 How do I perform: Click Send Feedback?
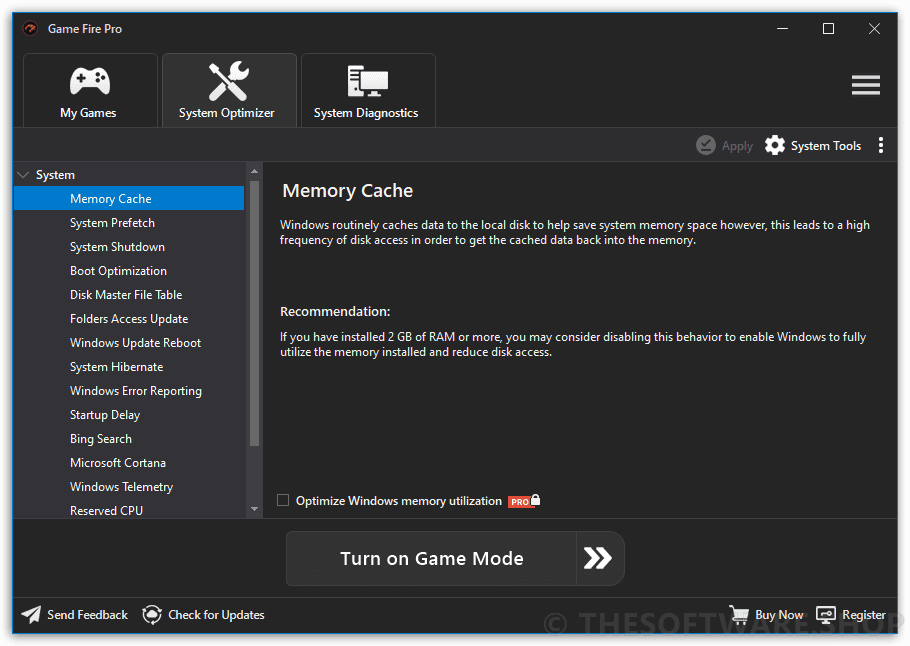74,615
